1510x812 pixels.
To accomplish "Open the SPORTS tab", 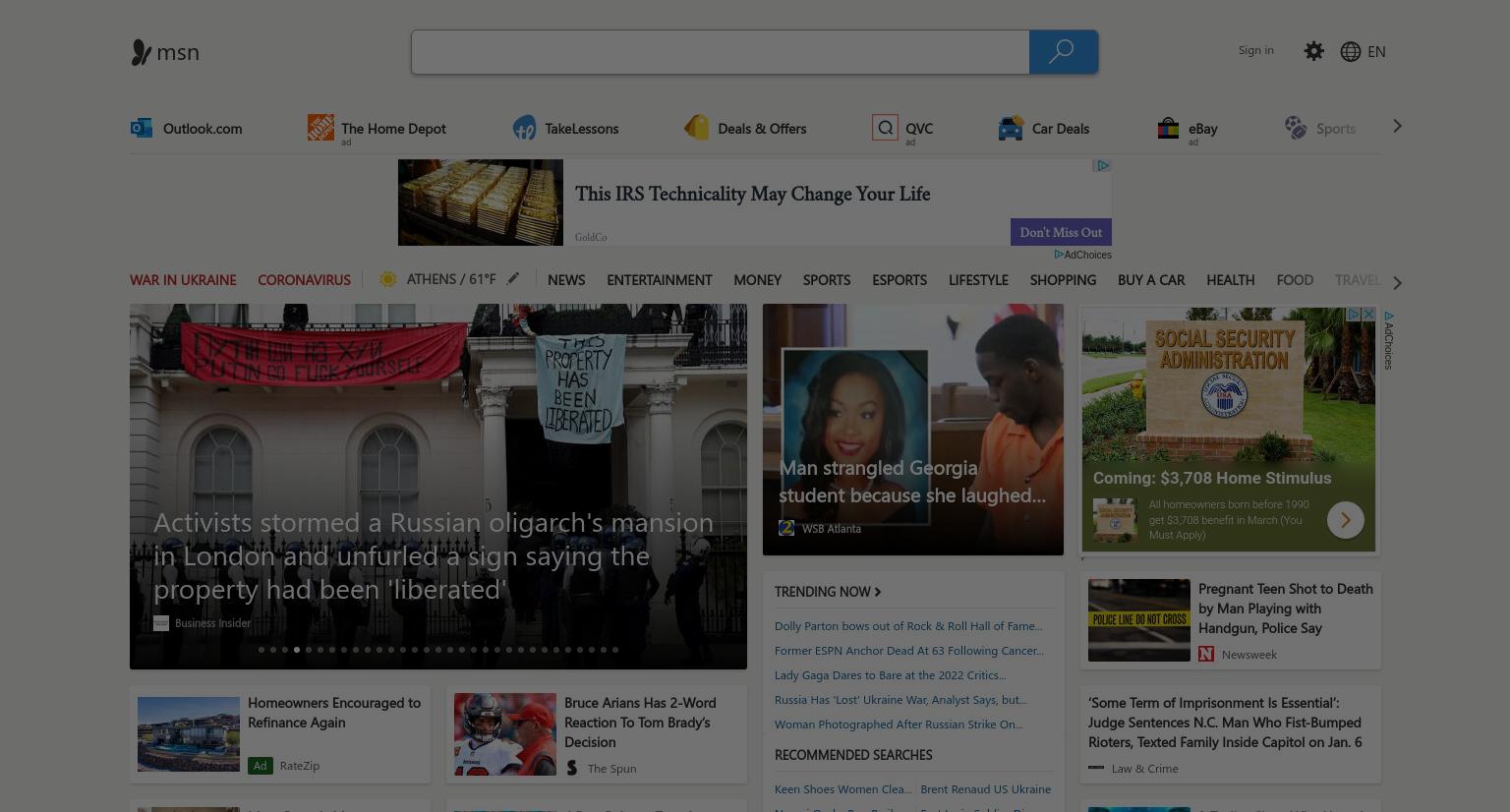I will (x=827, y=280).
